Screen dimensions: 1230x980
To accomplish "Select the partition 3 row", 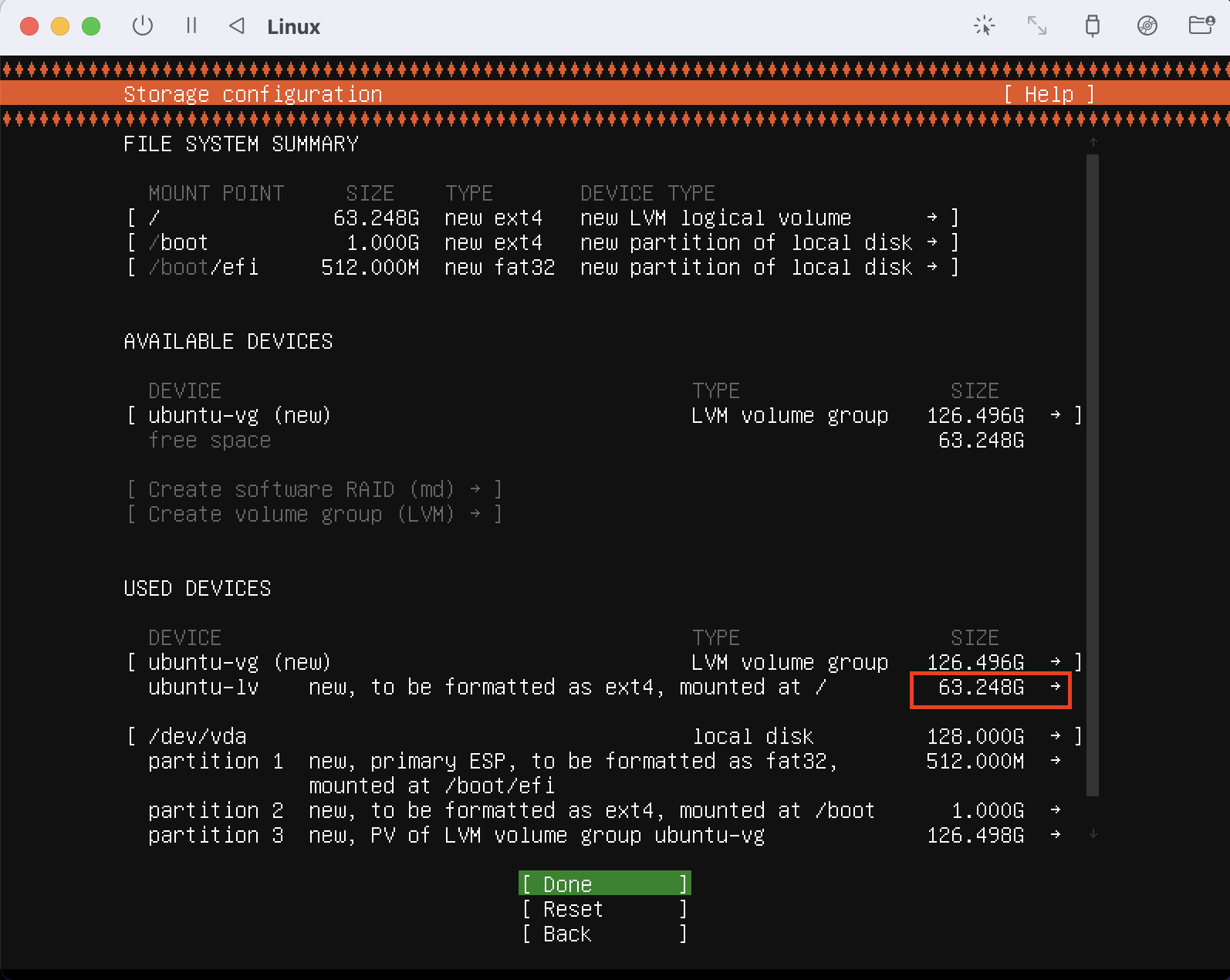I will [x=605, y=835].
